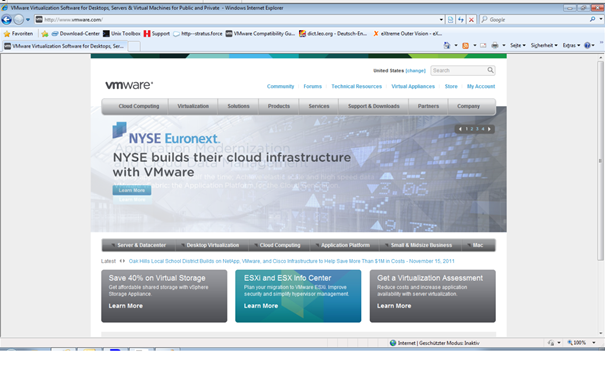Open the Partners main menu

coord(428,106)
